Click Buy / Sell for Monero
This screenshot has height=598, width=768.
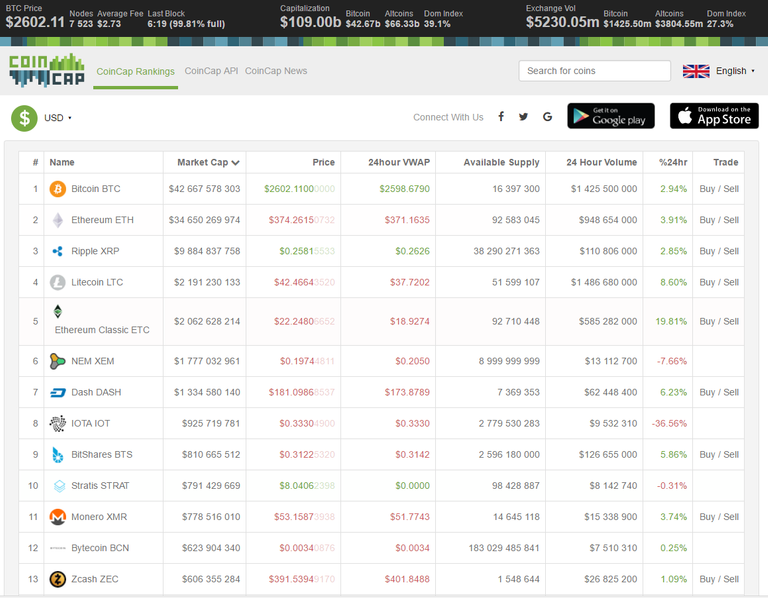click(719, 517)
